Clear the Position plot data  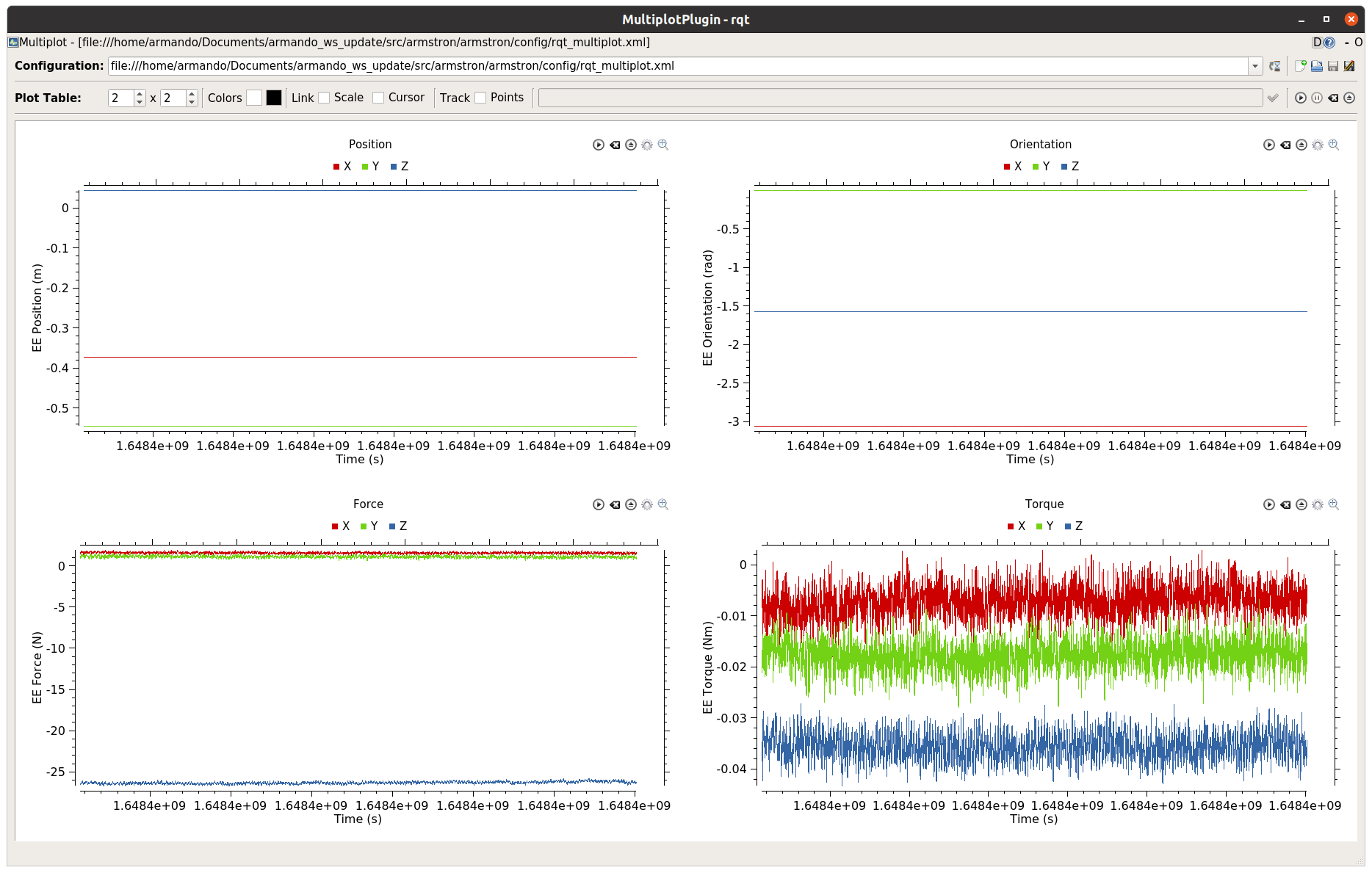click(615, 145)
